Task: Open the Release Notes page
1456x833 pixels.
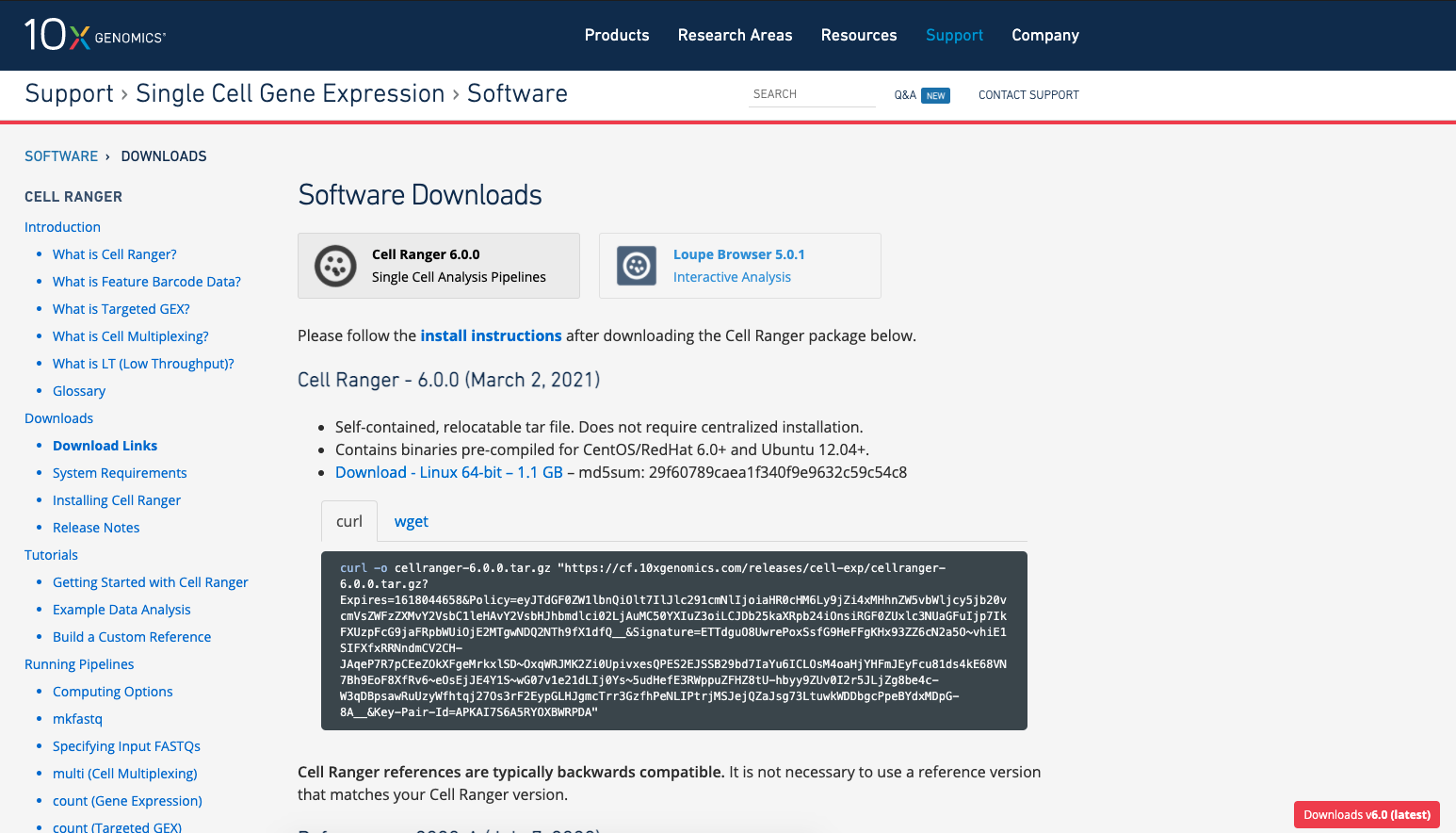Action: pos(96,528)
